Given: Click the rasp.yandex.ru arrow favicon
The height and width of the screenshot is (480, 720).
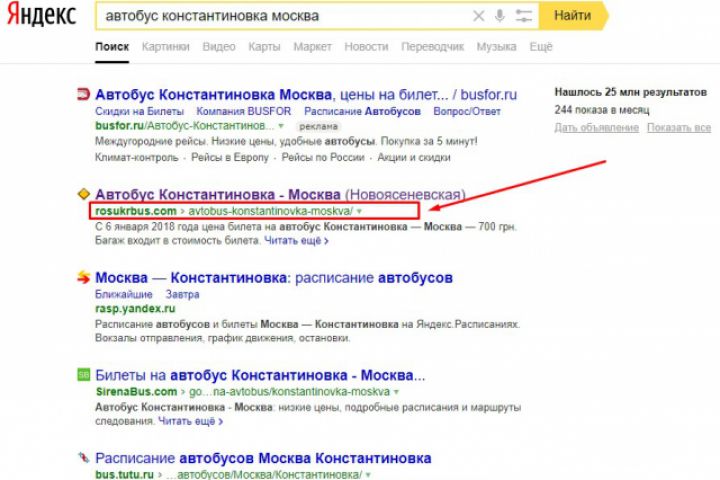Looking at the screenshot, I should tap(83, 277).
